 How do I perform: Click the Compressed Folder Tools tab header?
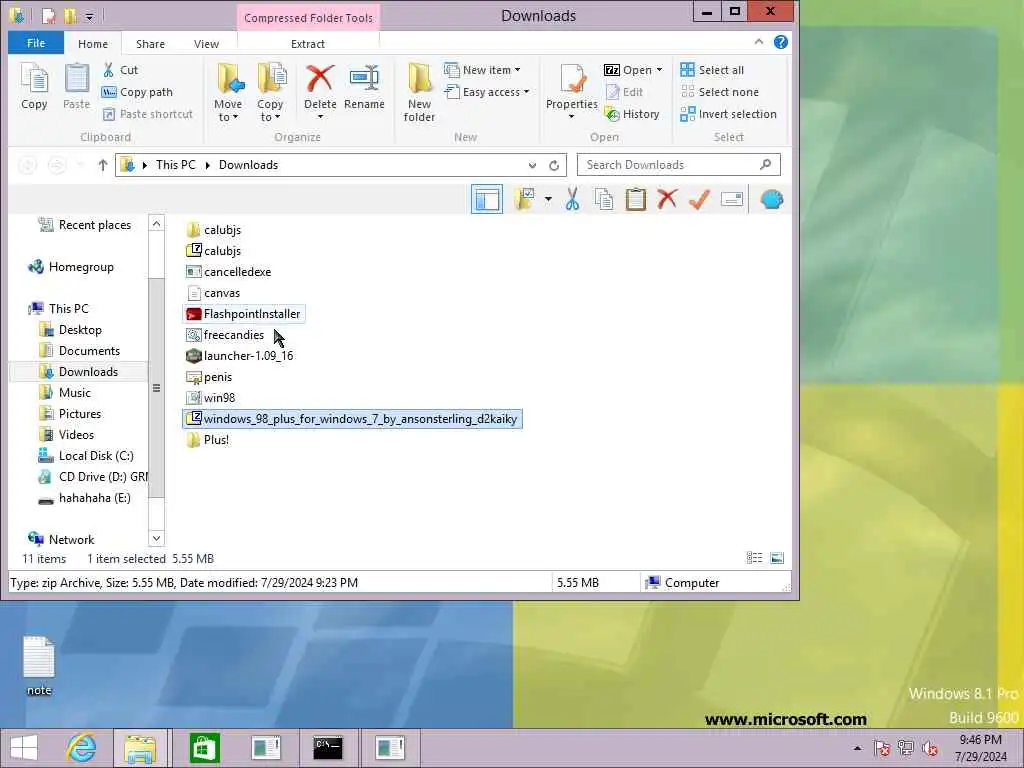(x=308, y=18)
